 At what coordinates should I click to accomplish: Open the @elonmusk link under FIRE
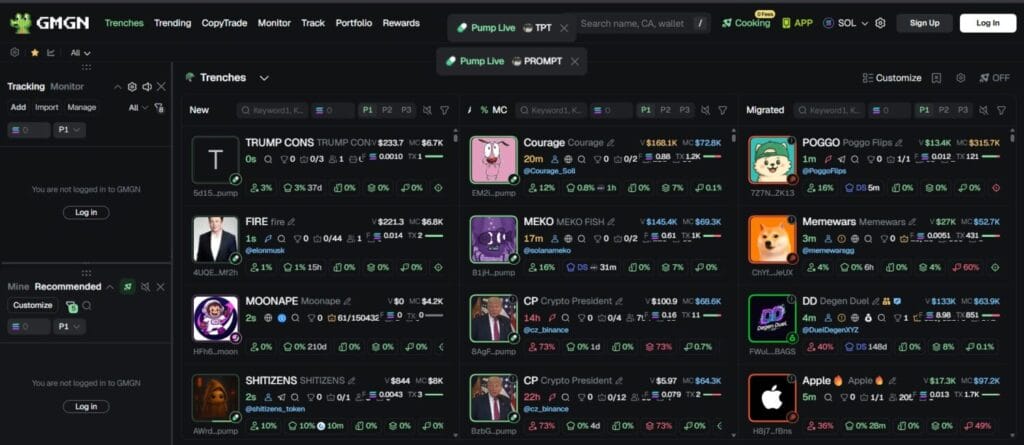coord(265,250)
